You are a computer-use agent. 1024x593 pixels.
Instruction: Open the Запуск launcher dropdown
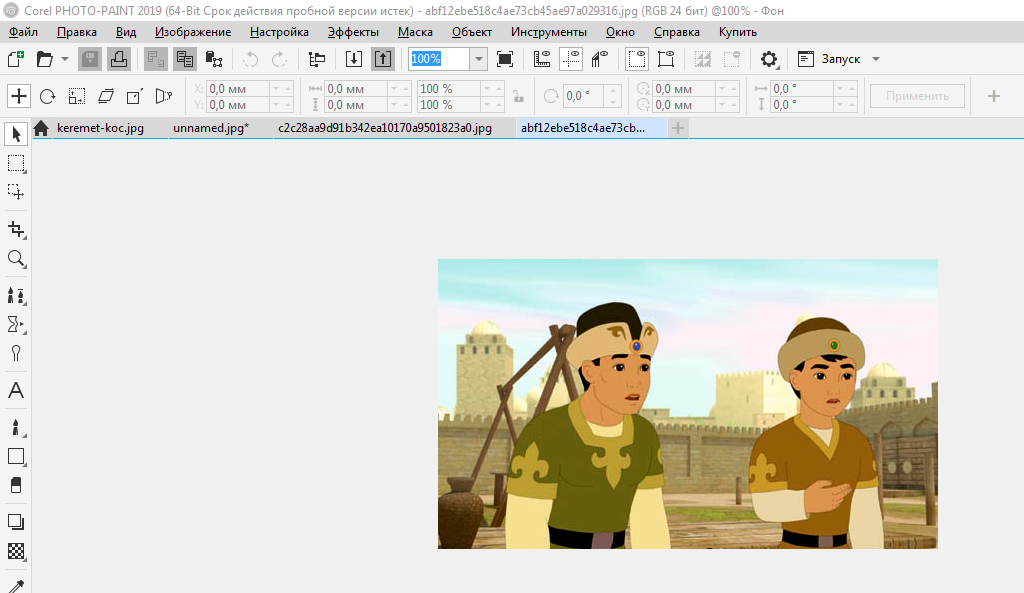click(840, 59)
